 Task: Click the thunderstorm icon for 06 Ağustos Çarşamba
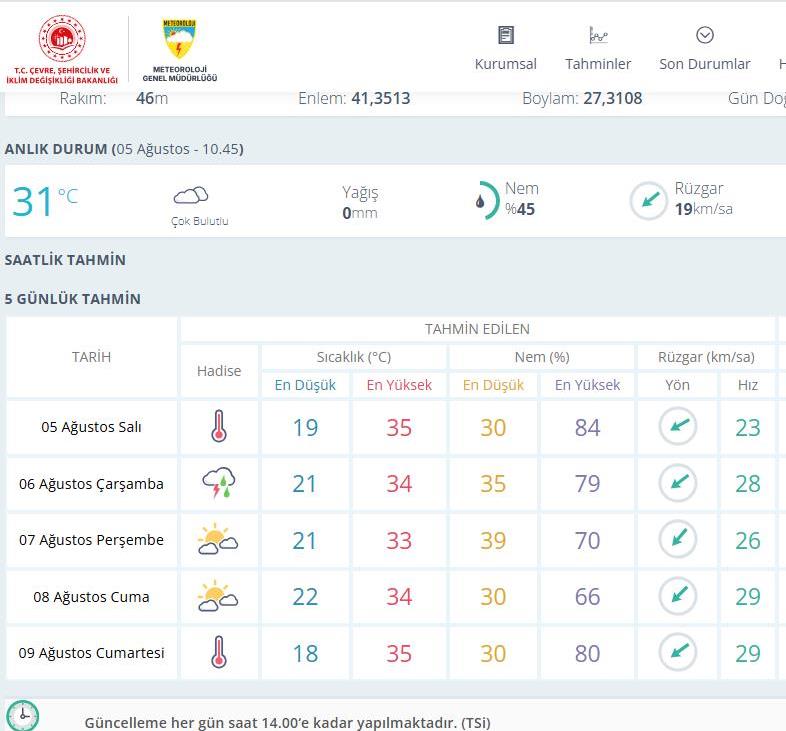pyautogui.click(x=219, y=484)
